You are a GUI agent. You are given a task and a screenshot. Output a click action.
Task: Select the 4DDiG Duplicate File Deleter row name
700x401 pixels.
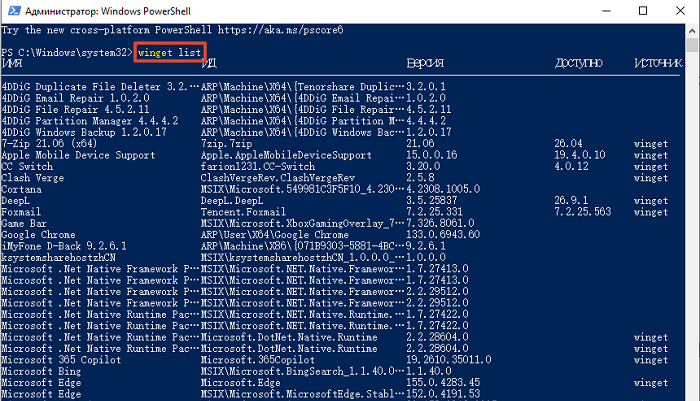click(x=100, y=87)
